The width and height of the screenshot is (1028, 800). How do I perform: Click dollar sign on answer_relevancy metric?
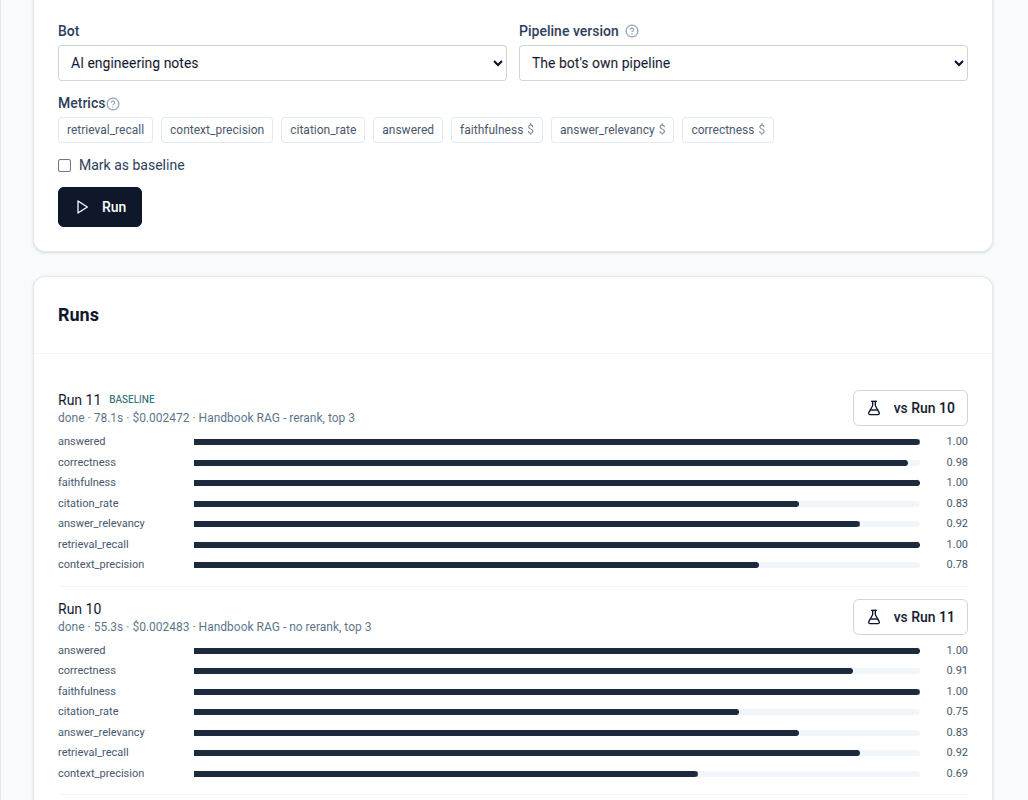click(x=662, y=129)
